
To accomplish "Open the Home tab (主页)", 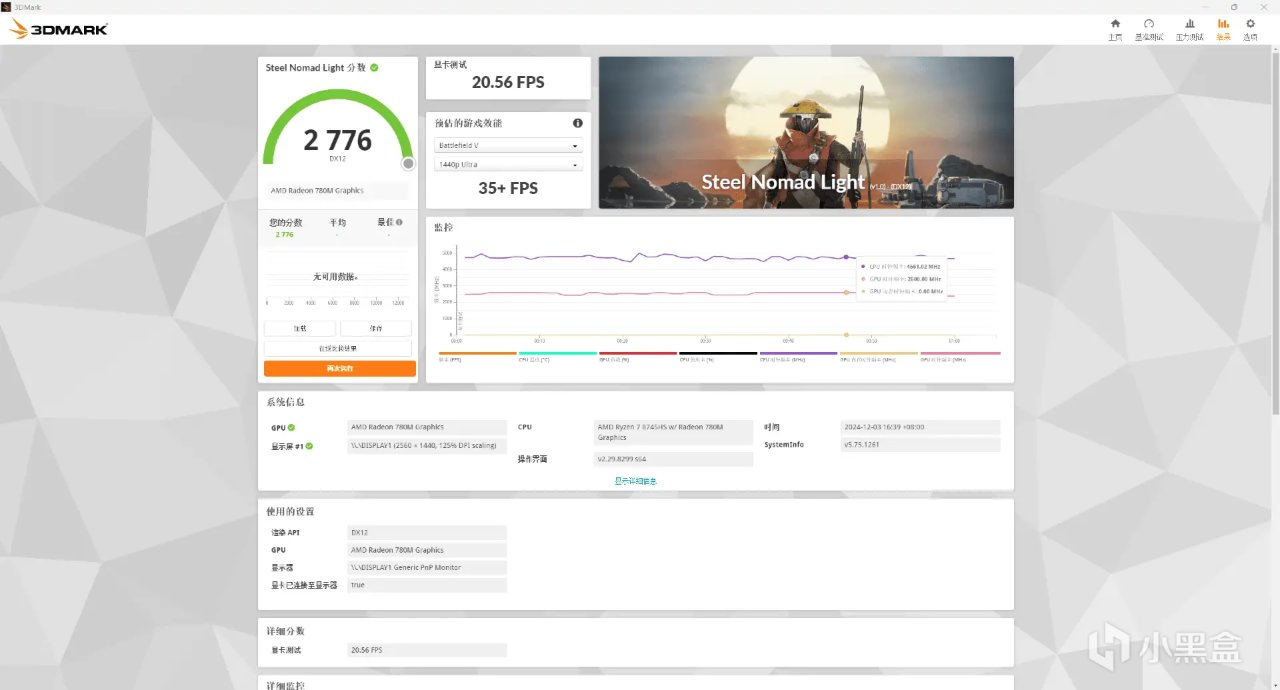I will coord(1115,29).
